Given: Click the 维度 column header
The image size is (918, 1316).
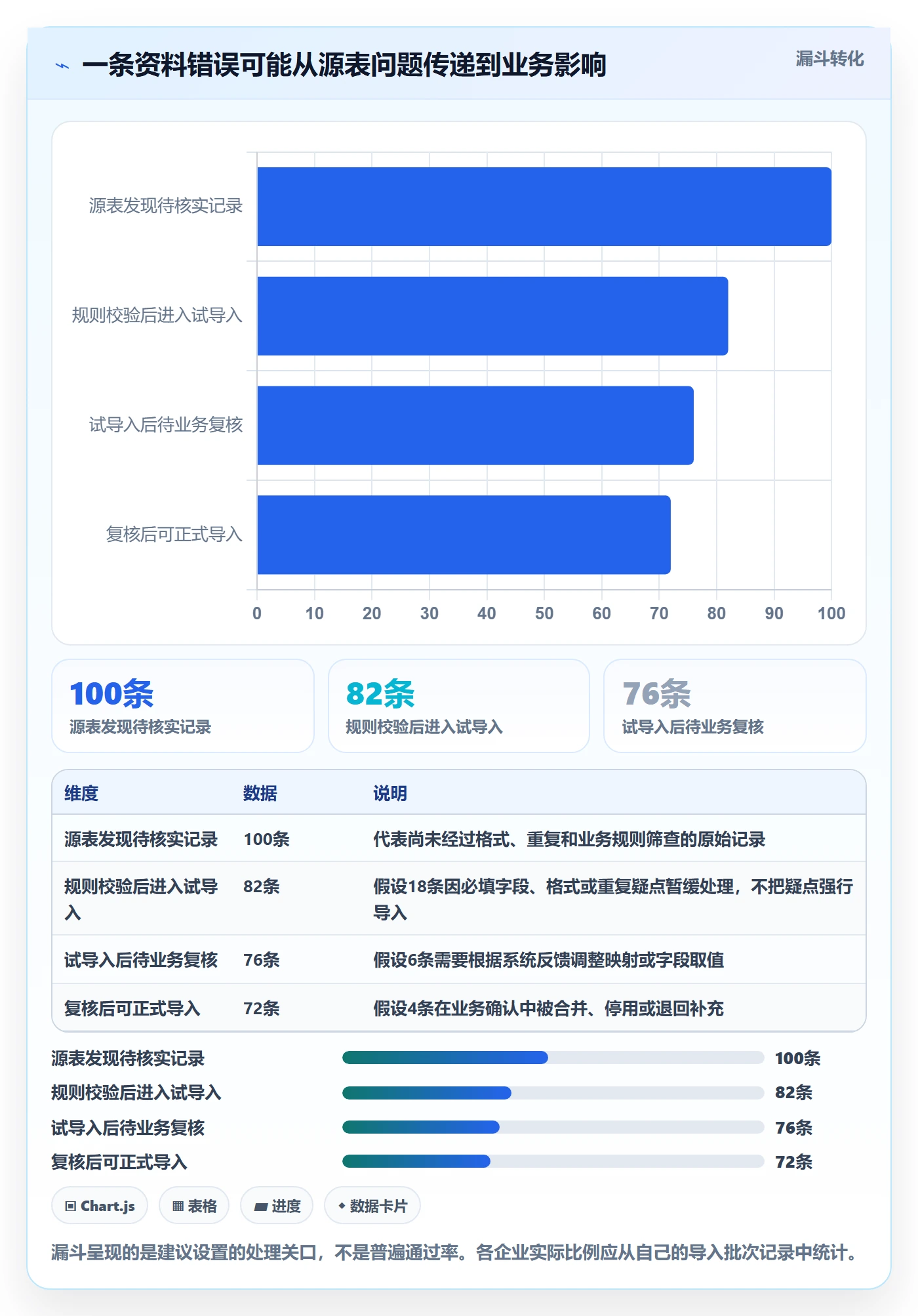Looking at the screenshot, I should [x=81, y=793].
